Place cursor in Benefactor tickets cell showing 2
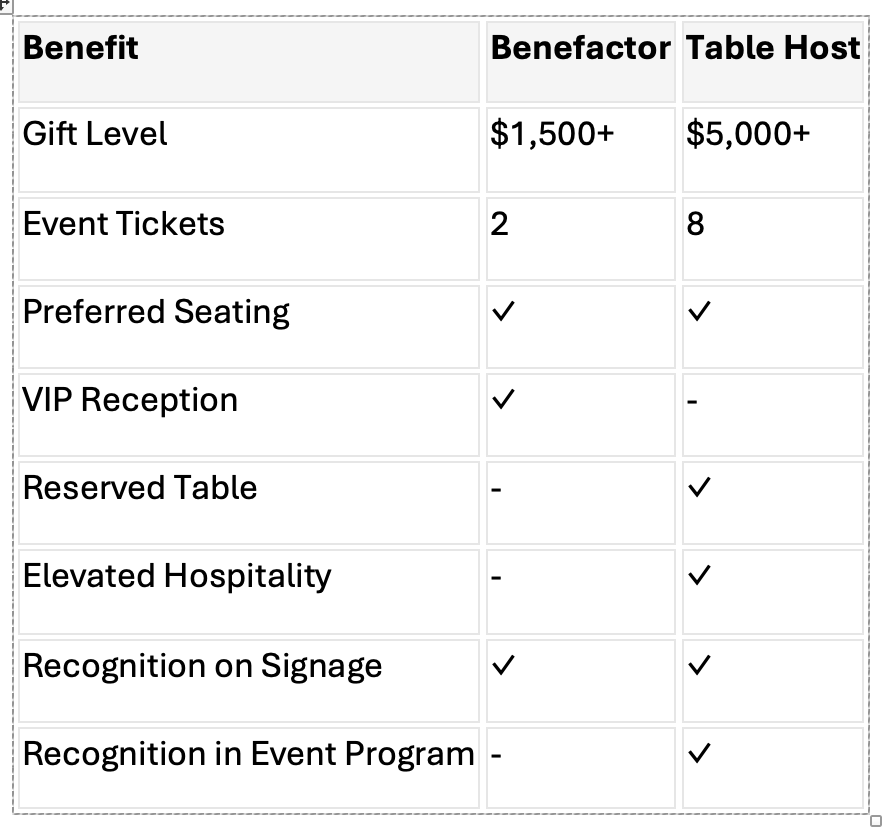 (580, 239)
